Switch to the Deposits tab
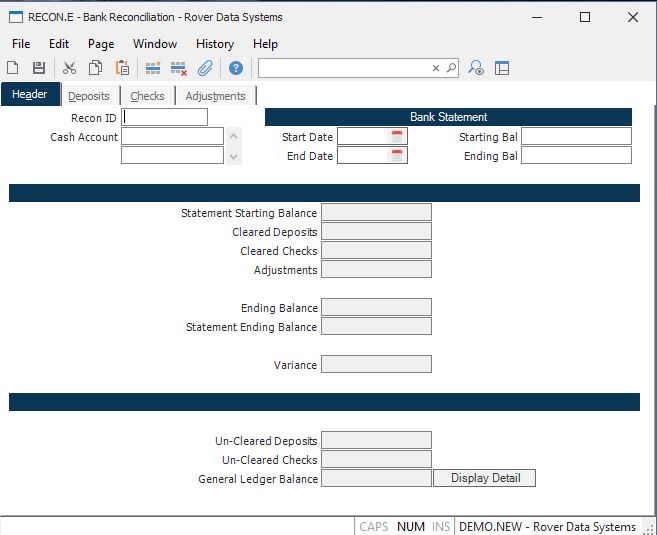The height and width of the screenshot is (535, 657). click(x=89, y=96)
